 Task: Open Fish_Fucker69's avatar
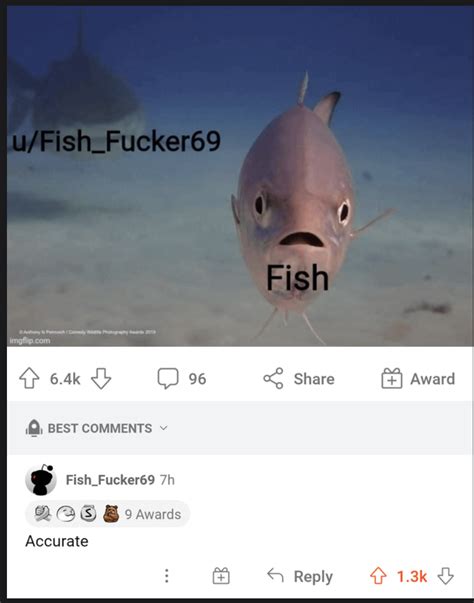click(41, 480)
